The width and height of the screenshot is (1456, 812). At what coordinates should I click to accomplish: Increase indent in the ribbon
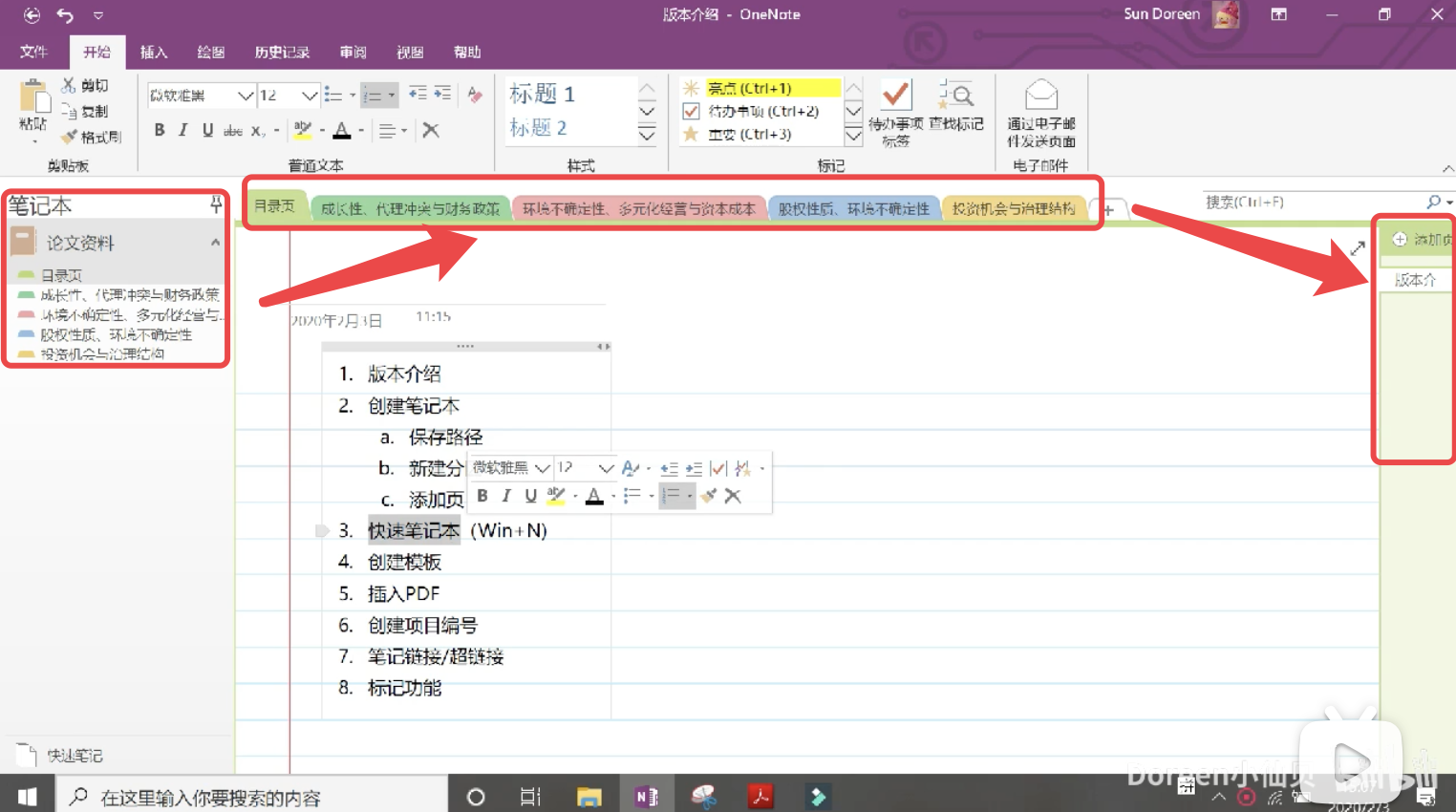442,94
